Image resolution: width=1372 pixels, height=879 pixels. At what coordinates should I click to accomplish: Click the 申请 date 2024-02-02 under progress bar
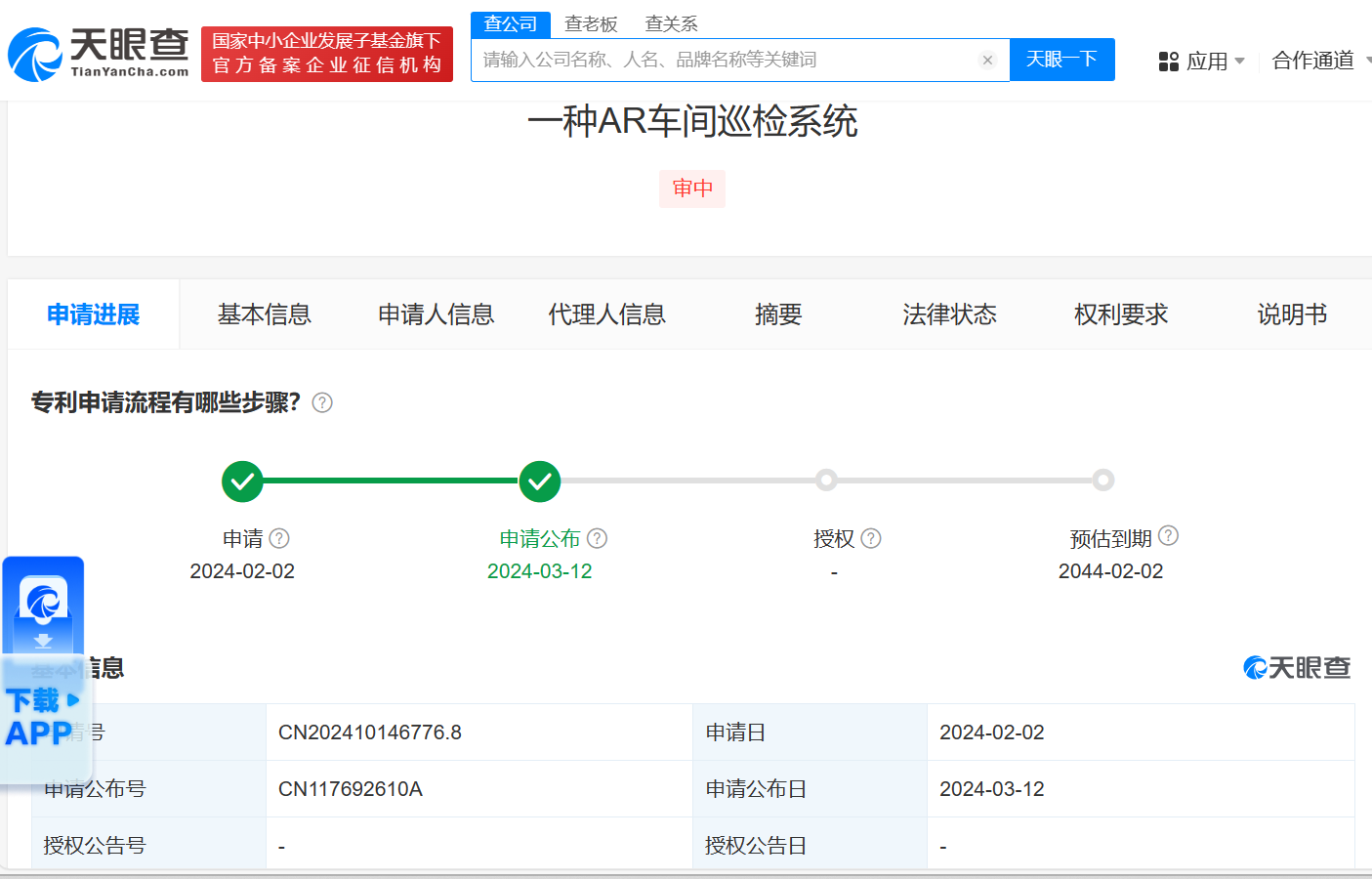click(x=242, y=571)
